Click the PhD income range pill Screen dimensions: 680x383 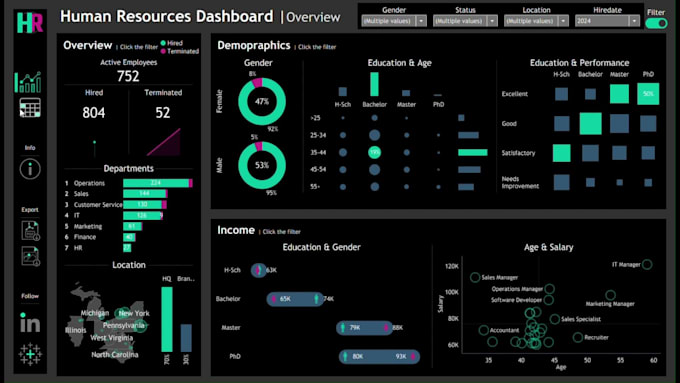(x=379, y=356)
